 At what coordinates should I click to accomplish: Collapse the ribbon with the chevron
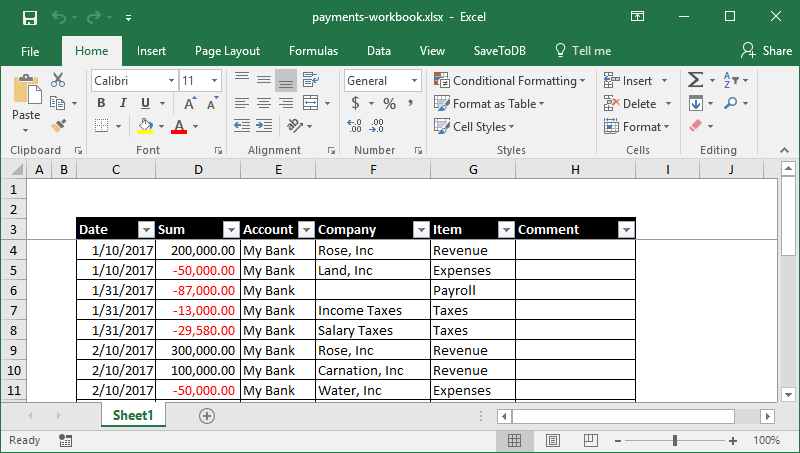[784, 150]
